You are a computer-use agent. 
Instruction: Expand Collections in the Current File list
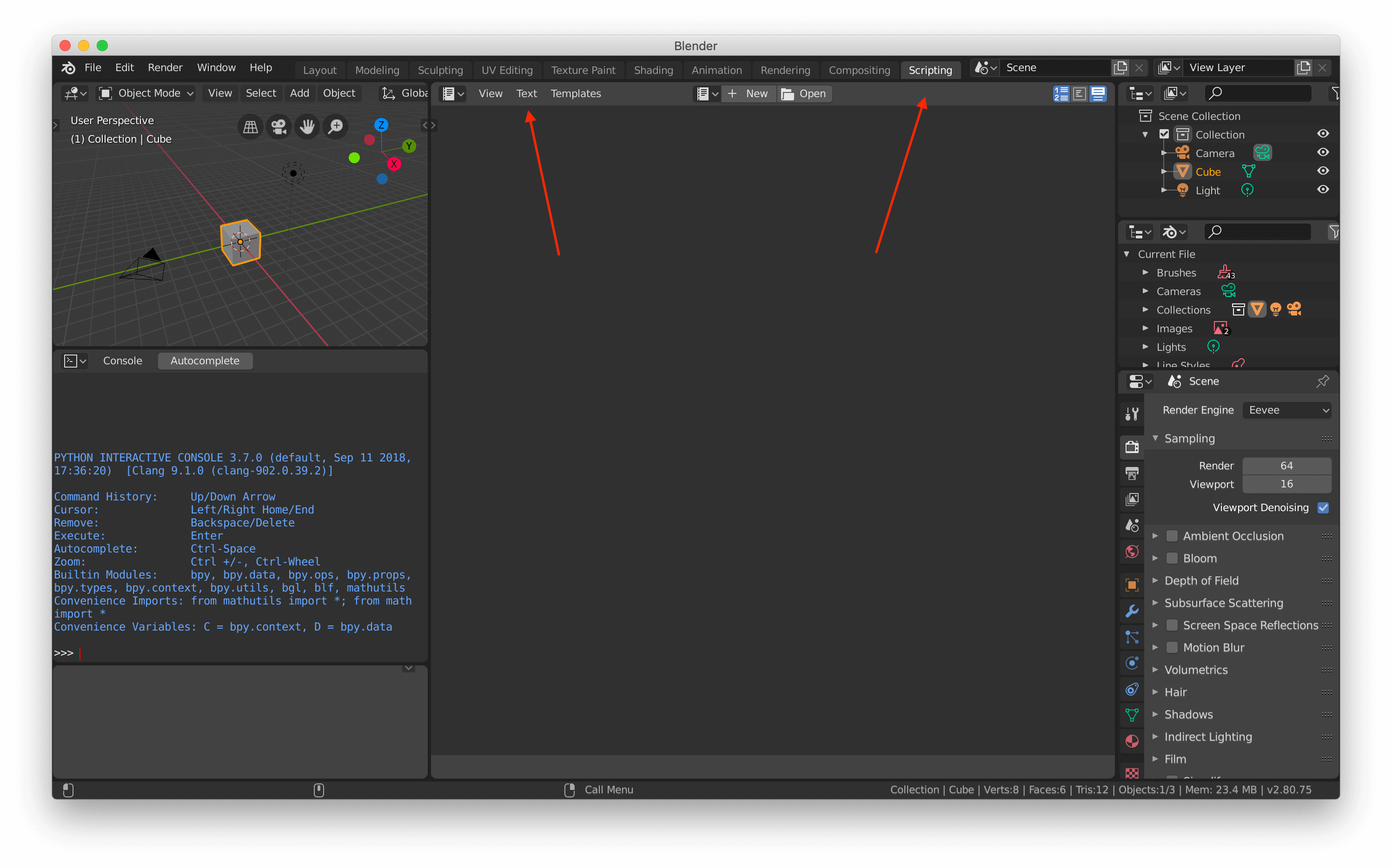click(1145, 309)
